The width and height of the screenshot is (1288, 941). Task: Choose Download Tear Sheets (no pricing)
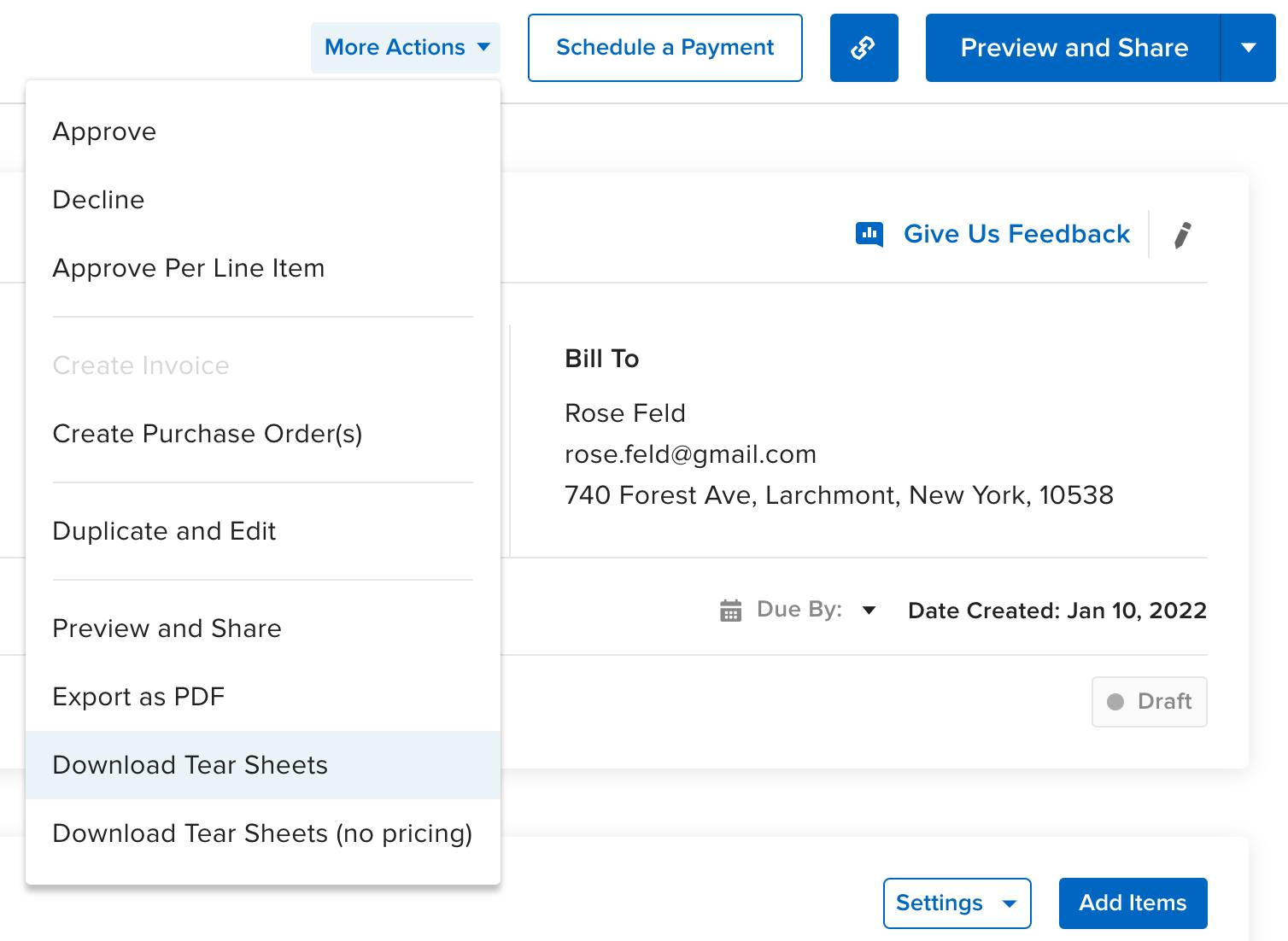coord(262,833)
